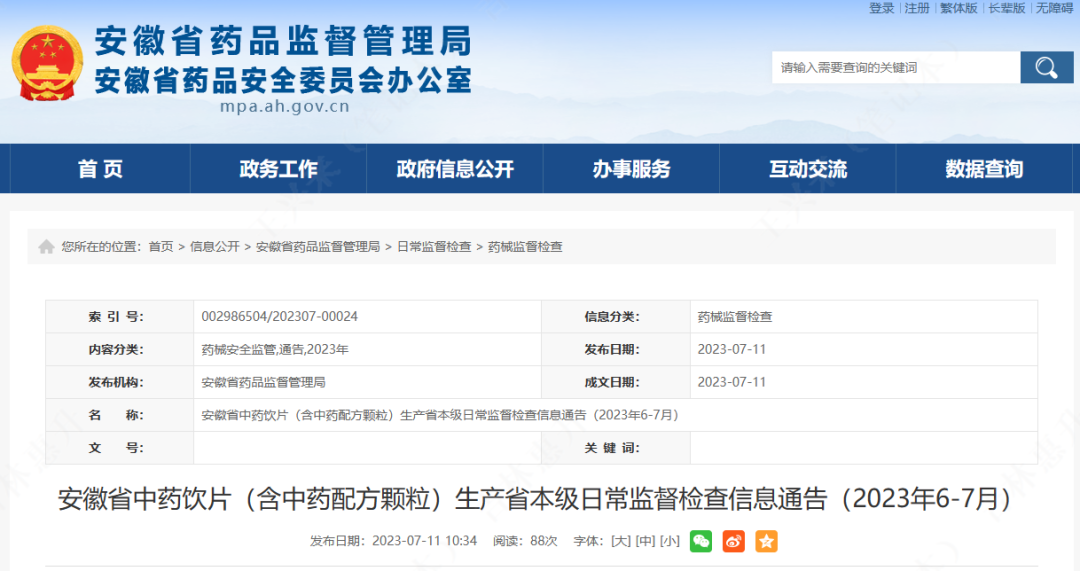
Task: Click the national emblem logo
Action: coord(47,62)
